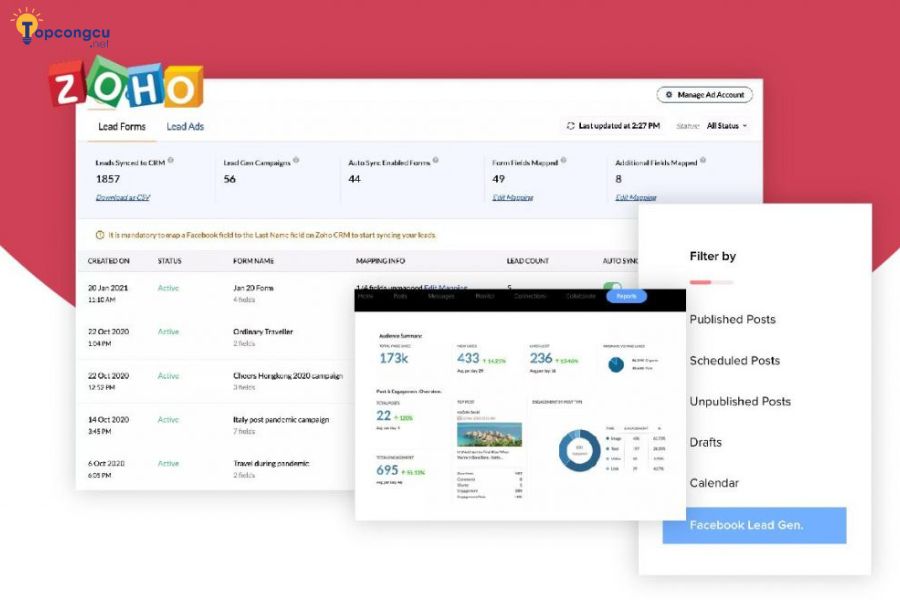Select Unpublished Posts filter option
This screenshot has height=600, width=900.
(x=740, y=401)
